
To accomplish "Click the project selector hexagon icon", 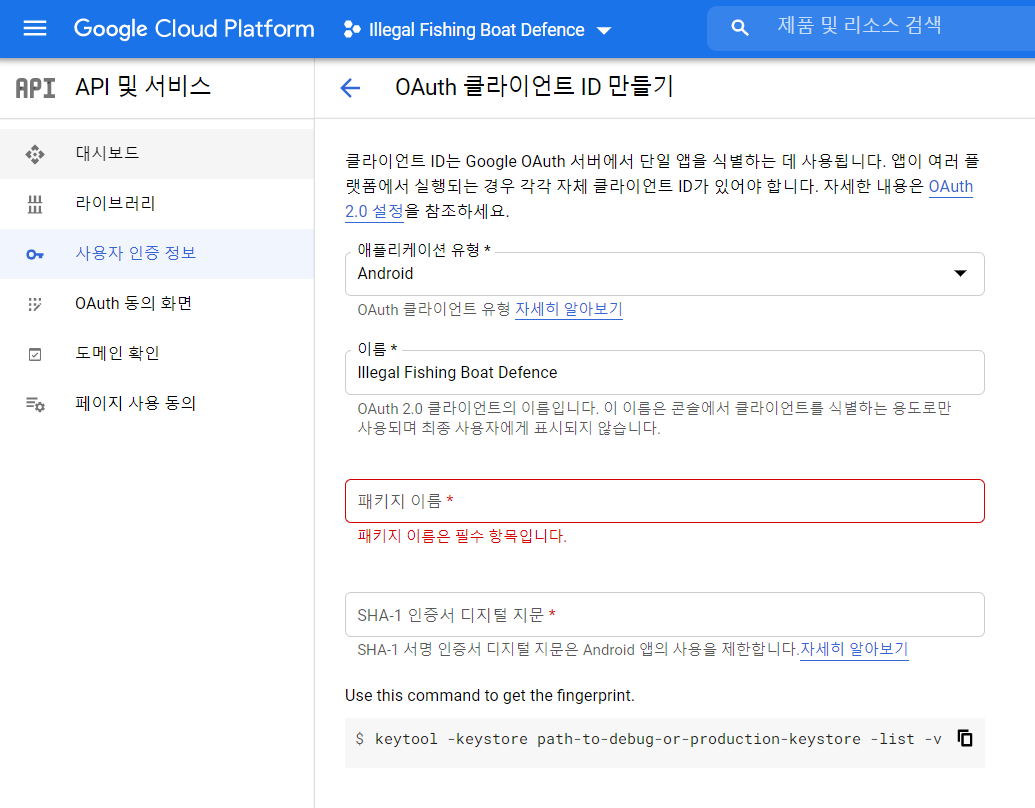I will tap(352, 29).
